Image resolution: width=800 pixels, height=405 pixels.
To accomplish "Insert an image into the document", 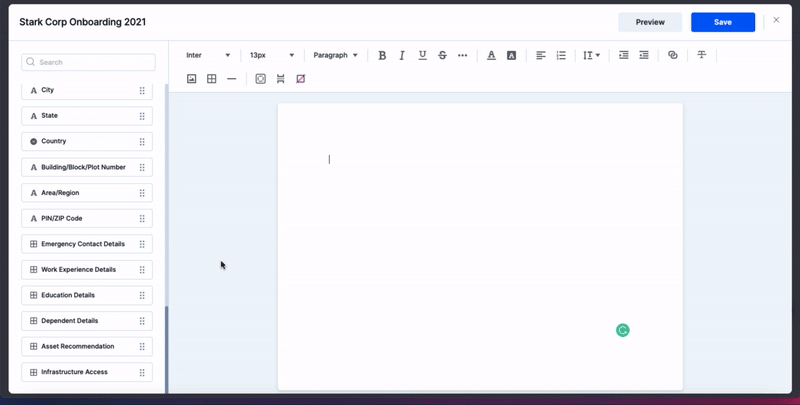I will (192, 79).
